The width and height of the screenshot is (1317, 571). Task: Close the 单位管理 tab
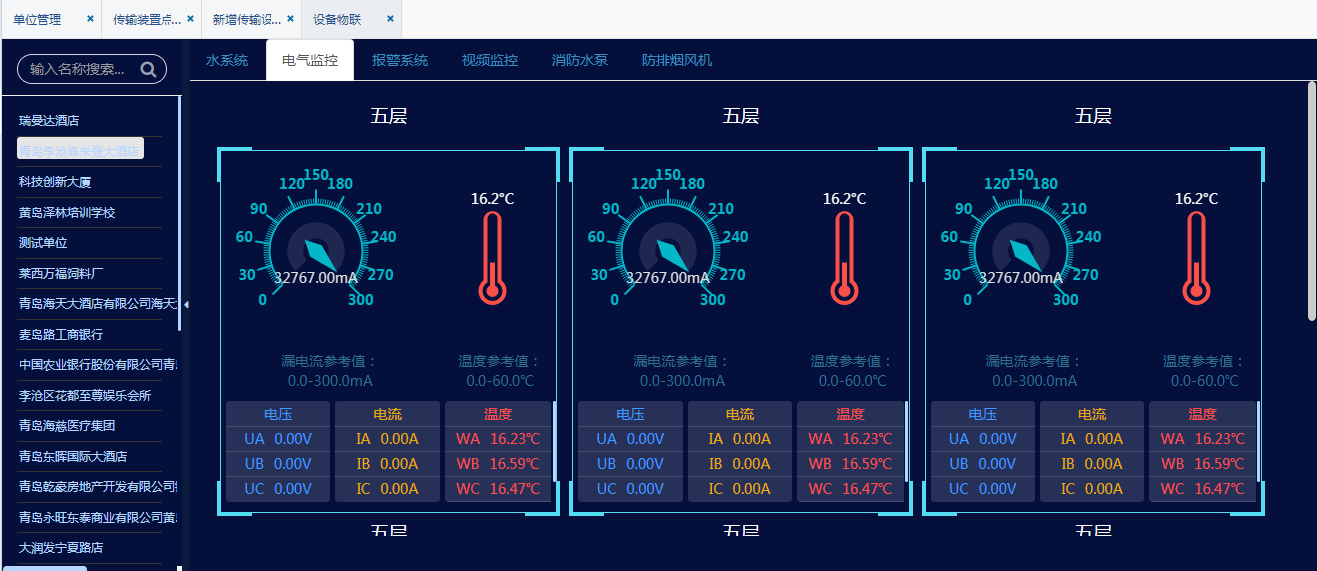[x=90, y=19]
